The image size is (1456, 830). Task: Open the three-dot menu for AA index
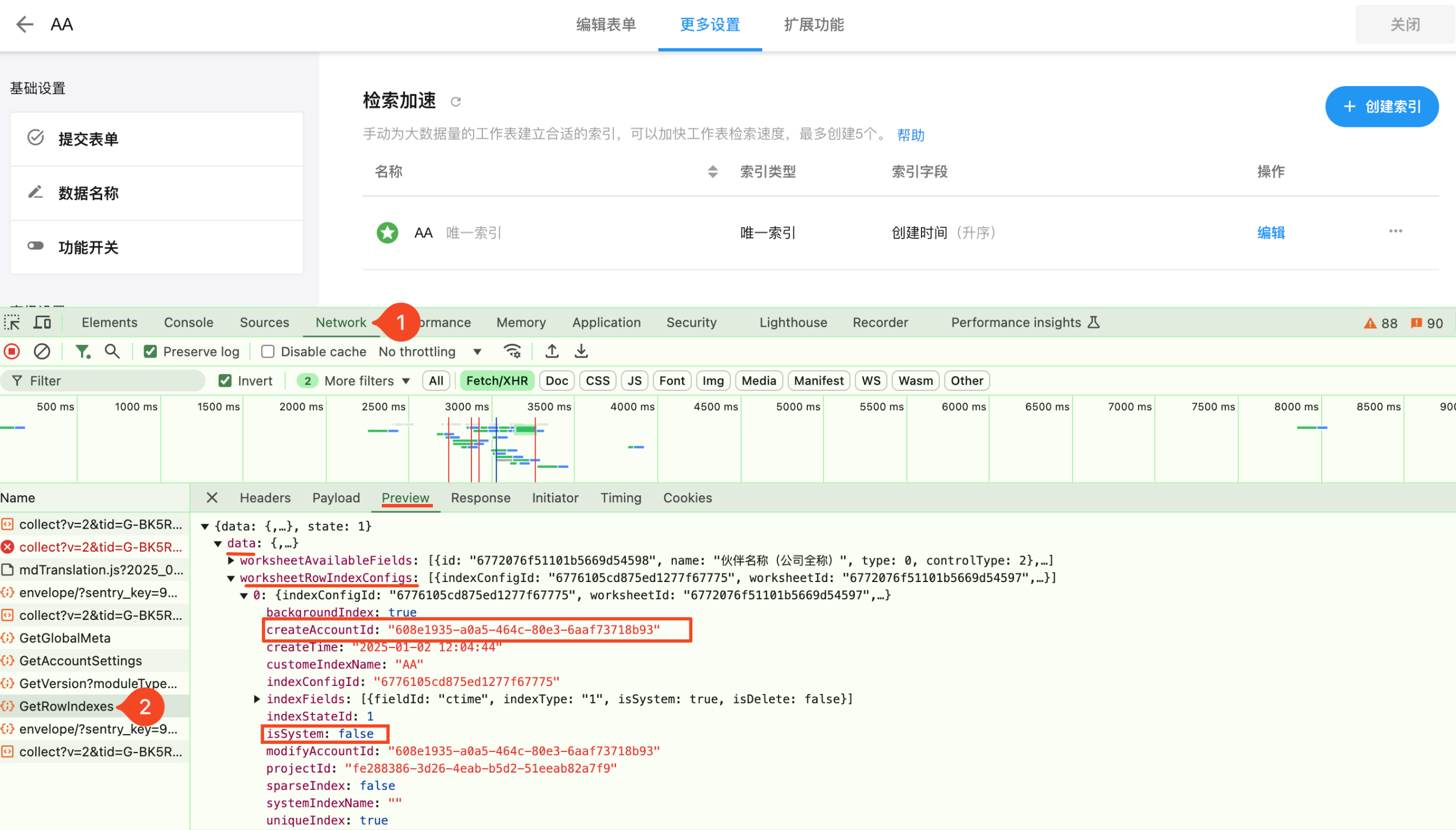[x=1395, y=232]
